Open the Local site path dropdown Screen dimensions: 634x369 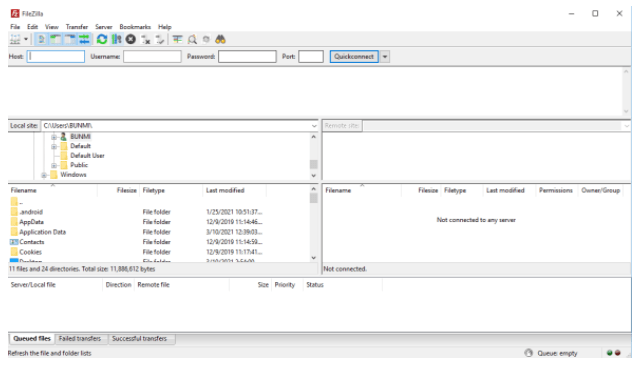click(314, 126)
